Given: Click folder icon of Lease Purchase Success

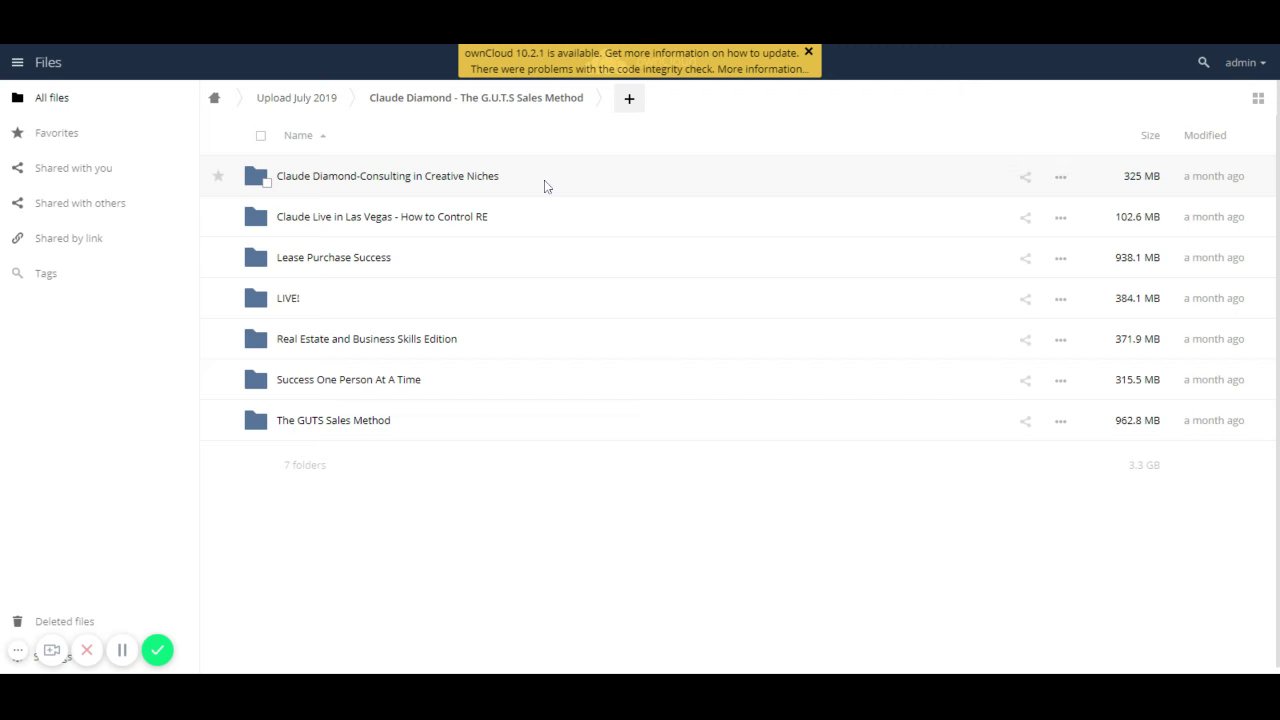Looking at the screenshot, I should click(256, 257).
